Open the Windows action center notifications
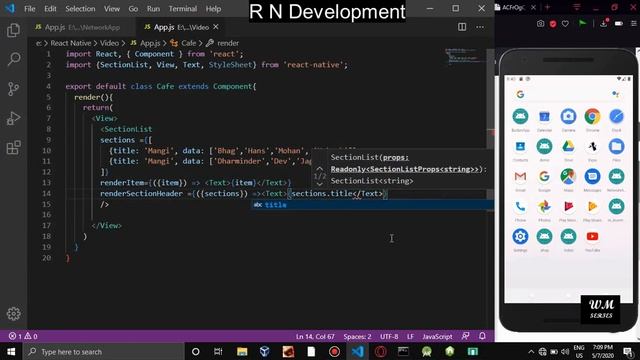 tap(629, 351)
